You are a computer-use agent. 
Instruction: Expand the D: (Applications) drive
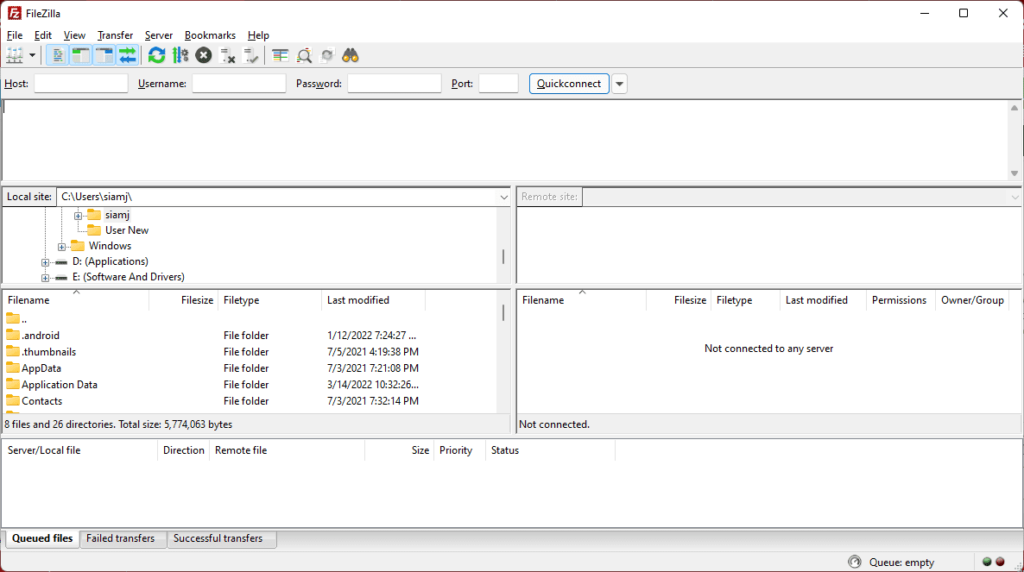pos(45,262)
